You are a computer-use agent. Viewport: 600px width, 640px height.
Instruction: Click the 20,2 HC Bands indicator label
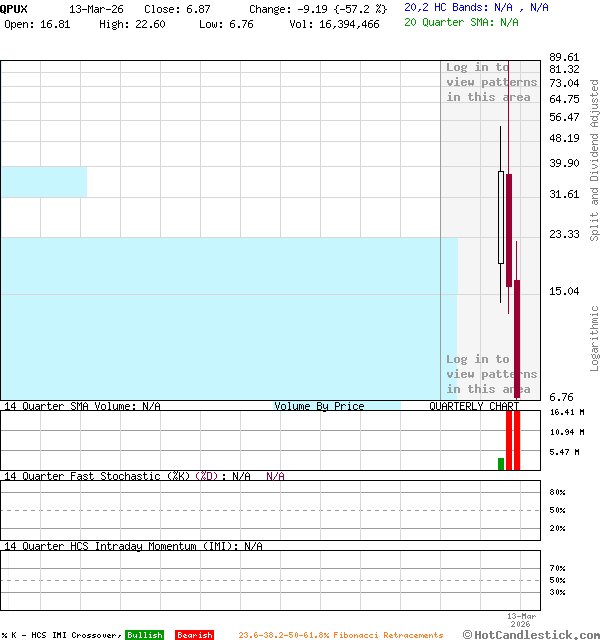pyautogui.click(x=475, y=7)
